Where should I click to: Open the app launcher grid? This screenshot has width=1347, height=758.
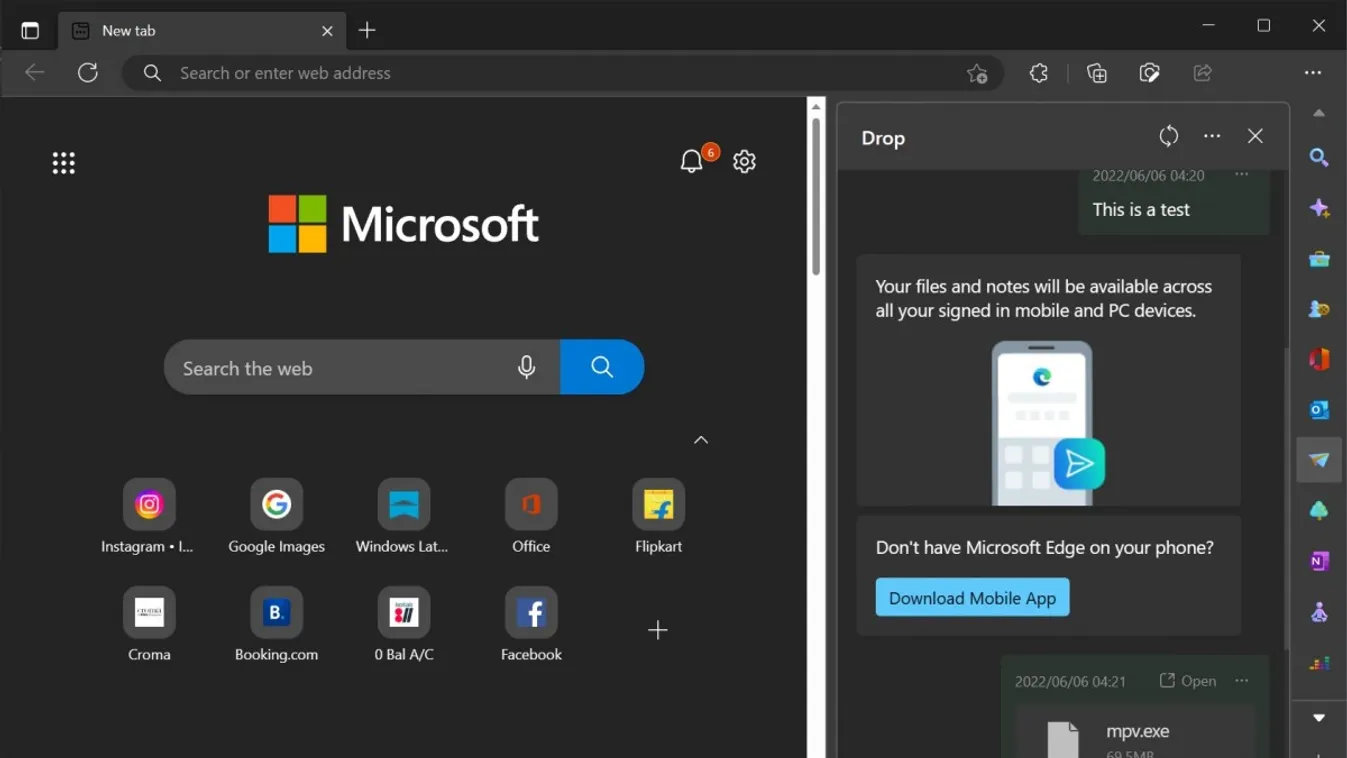click(64, 163)
